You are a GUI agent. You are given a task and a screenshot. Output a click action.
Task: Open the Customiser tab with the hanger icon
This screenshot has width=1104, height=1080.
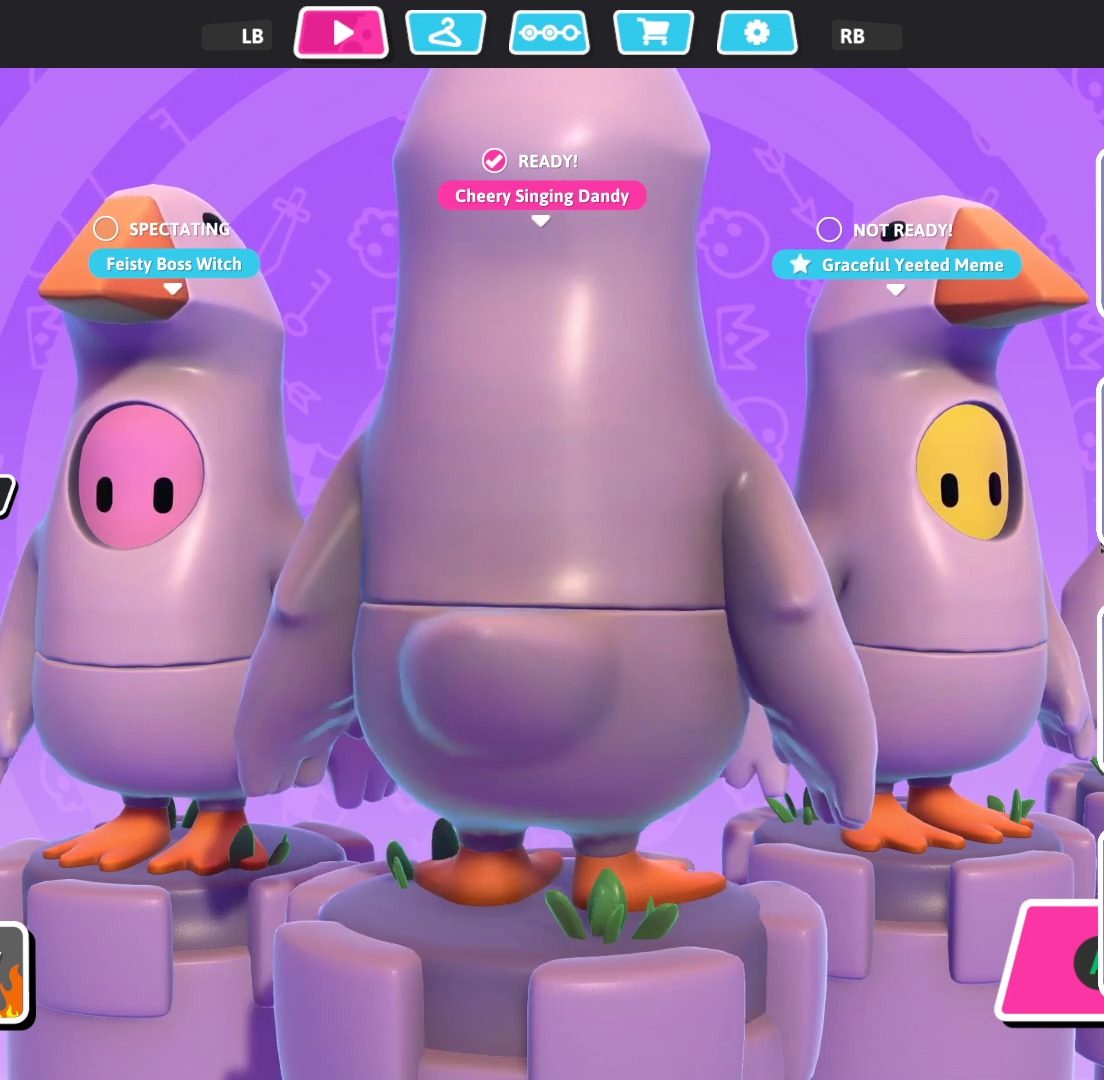(x=445, y=32)
